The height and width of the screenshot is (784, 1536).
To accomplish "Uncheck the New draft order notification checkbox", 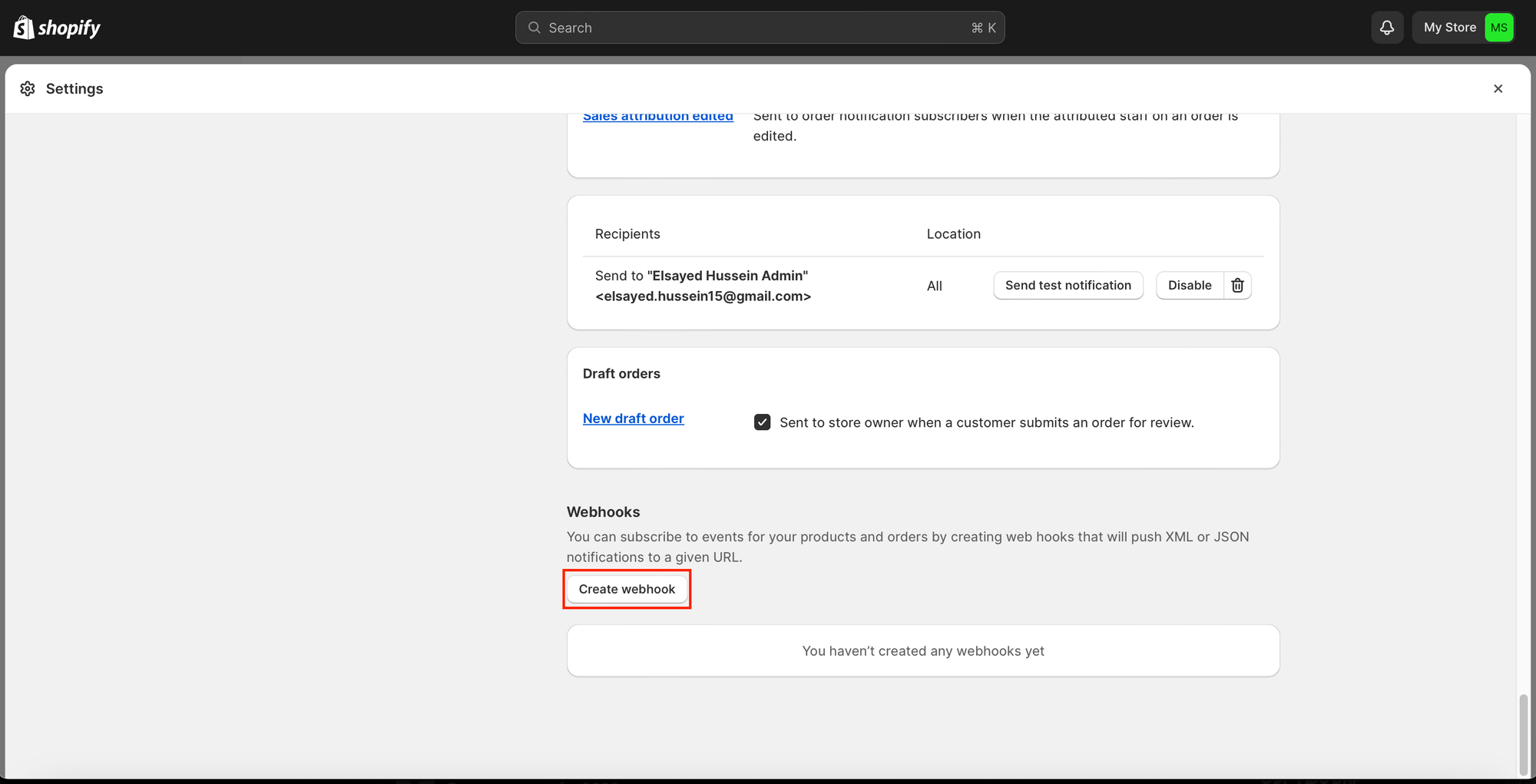I will pos(762,422).
